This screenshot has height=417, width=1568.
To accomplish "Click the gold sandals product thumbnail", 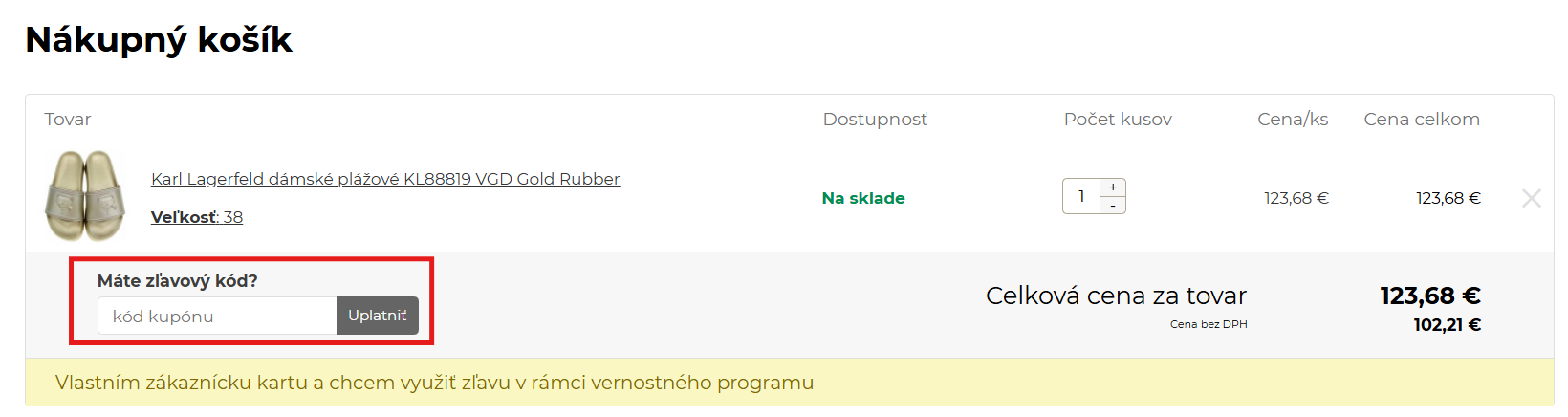I will click(86, 196).
